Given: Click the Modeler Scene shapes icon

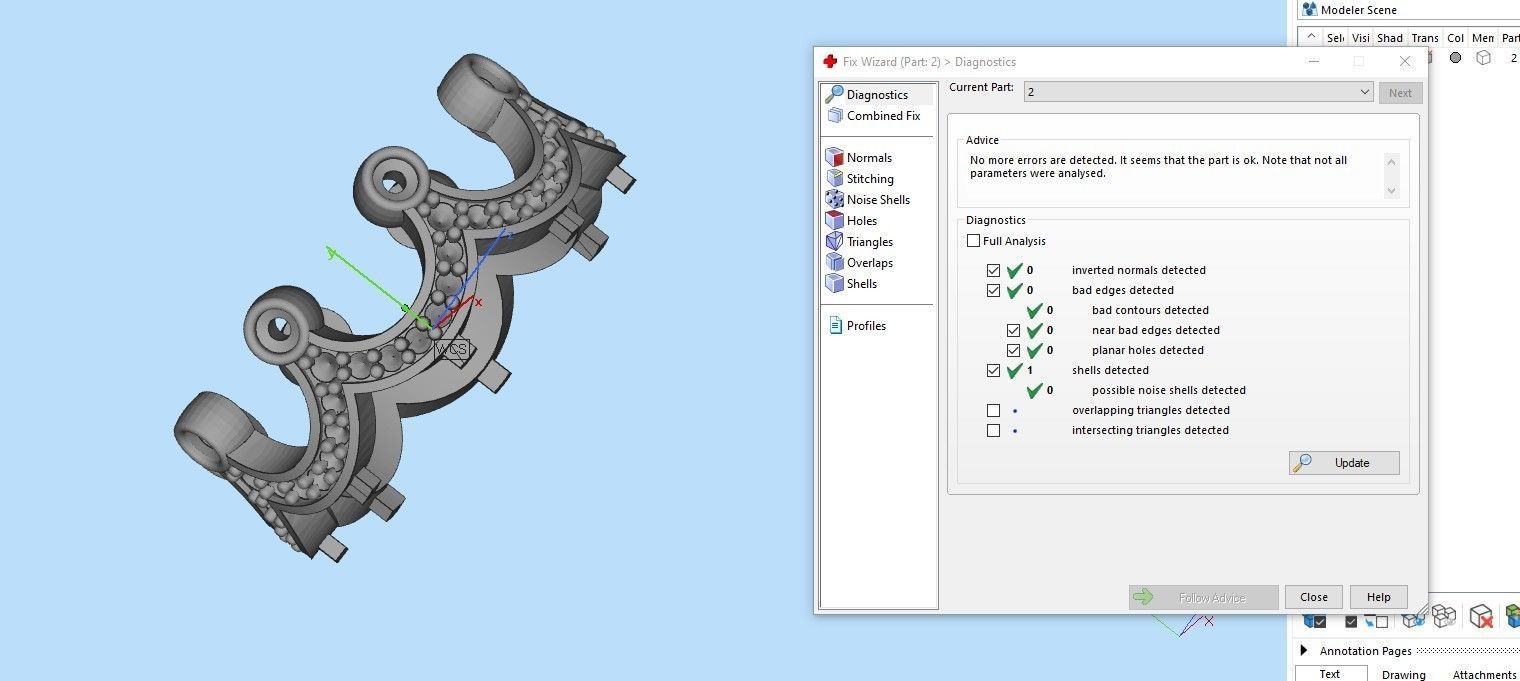Looking at the screenshot, I should tap(1309, 10).
